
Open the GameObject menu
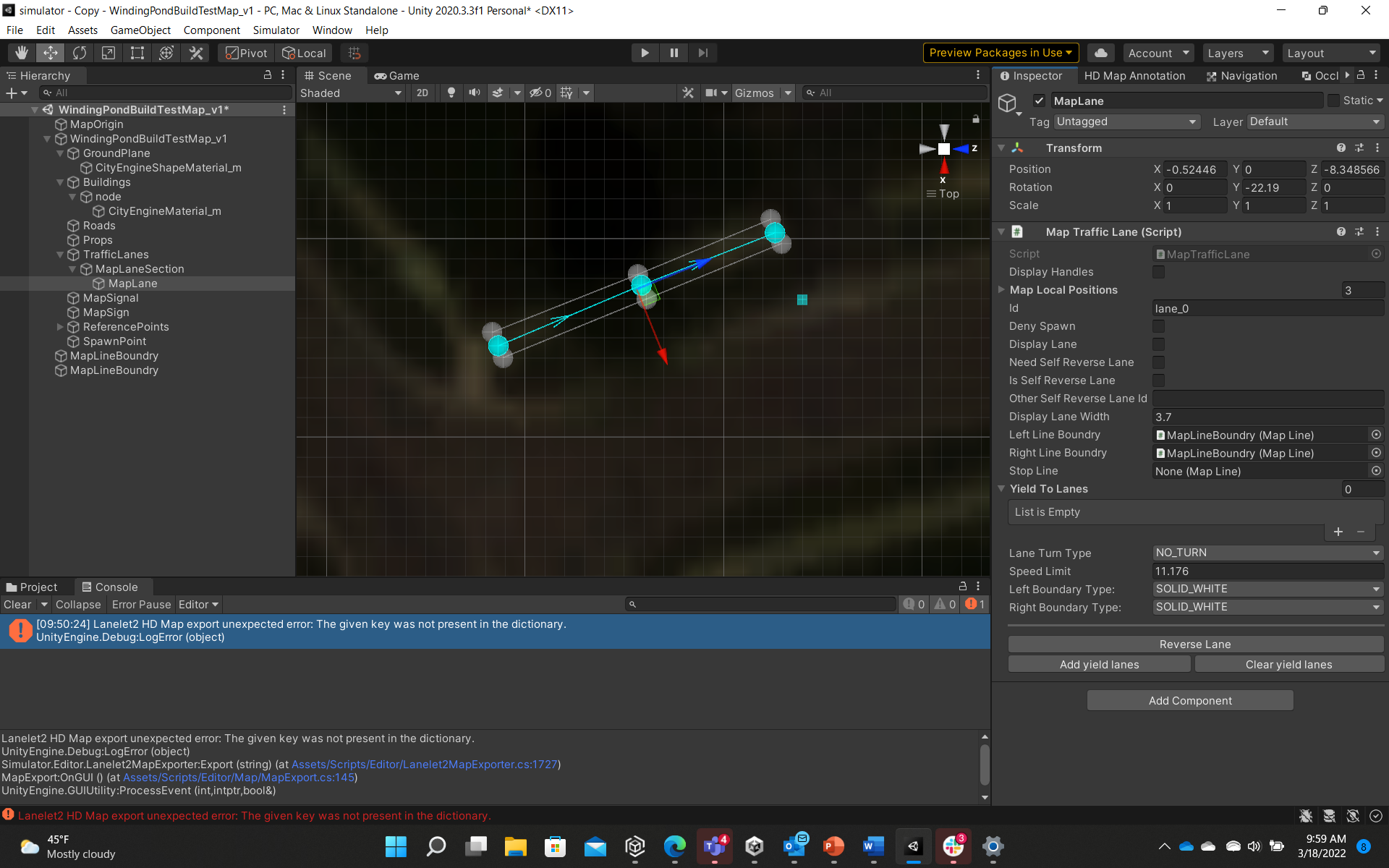tap(140, 30)
